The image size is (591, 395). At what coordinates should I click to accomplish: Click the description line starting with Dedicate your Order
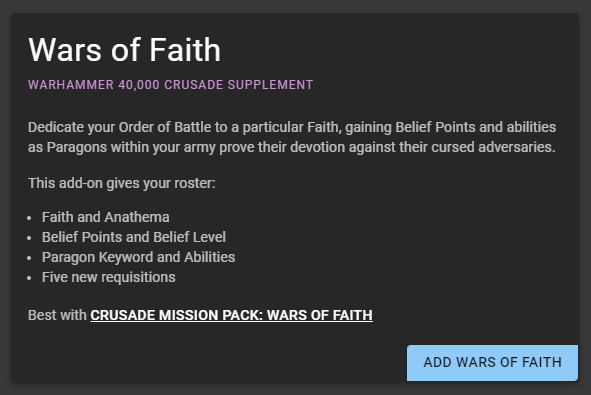click(292, 127)
